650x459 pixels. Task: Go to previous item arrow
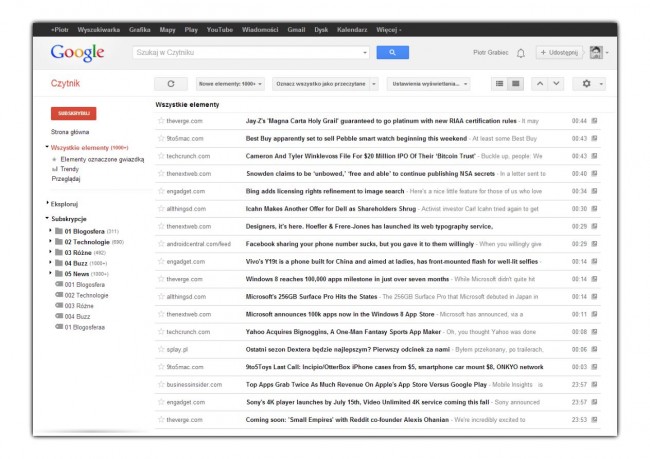tap(540, 84)
